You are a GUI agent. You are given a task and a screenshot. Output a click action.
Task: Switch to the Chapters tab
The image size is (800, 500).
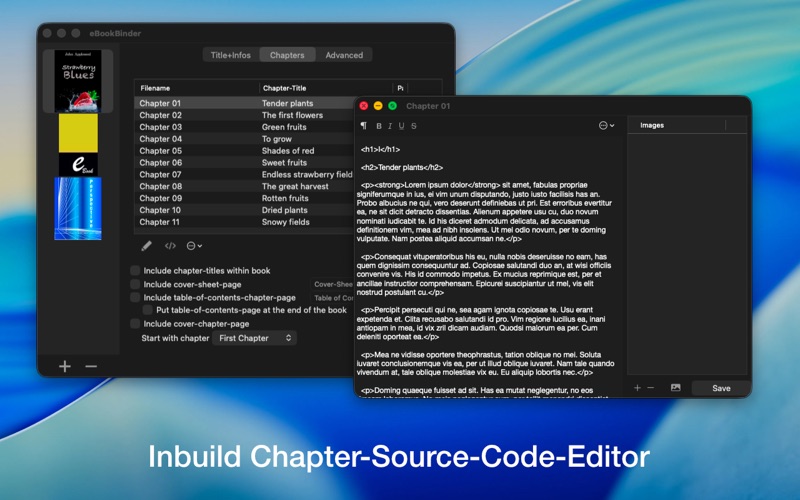tap(287, 55)
